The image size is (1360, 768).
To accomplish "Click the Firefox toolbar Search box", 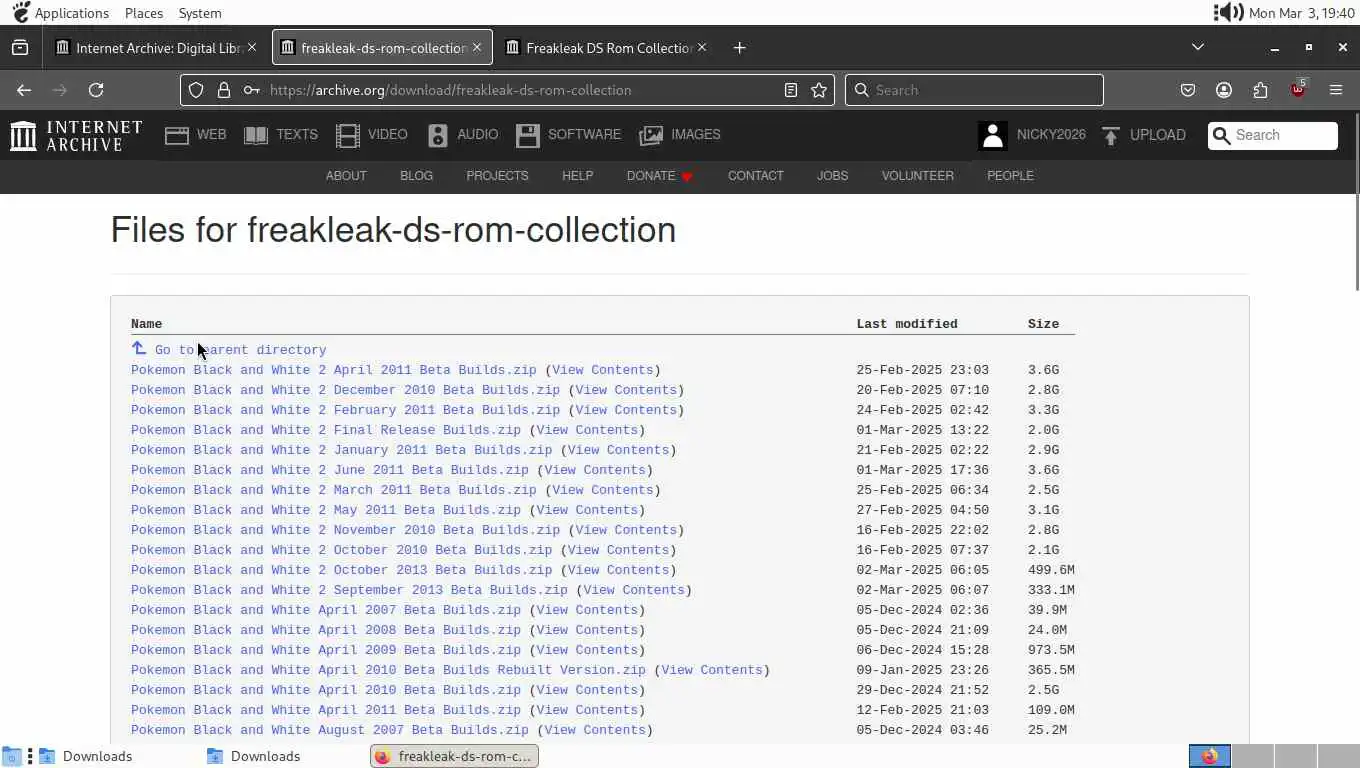I will 974,90.
